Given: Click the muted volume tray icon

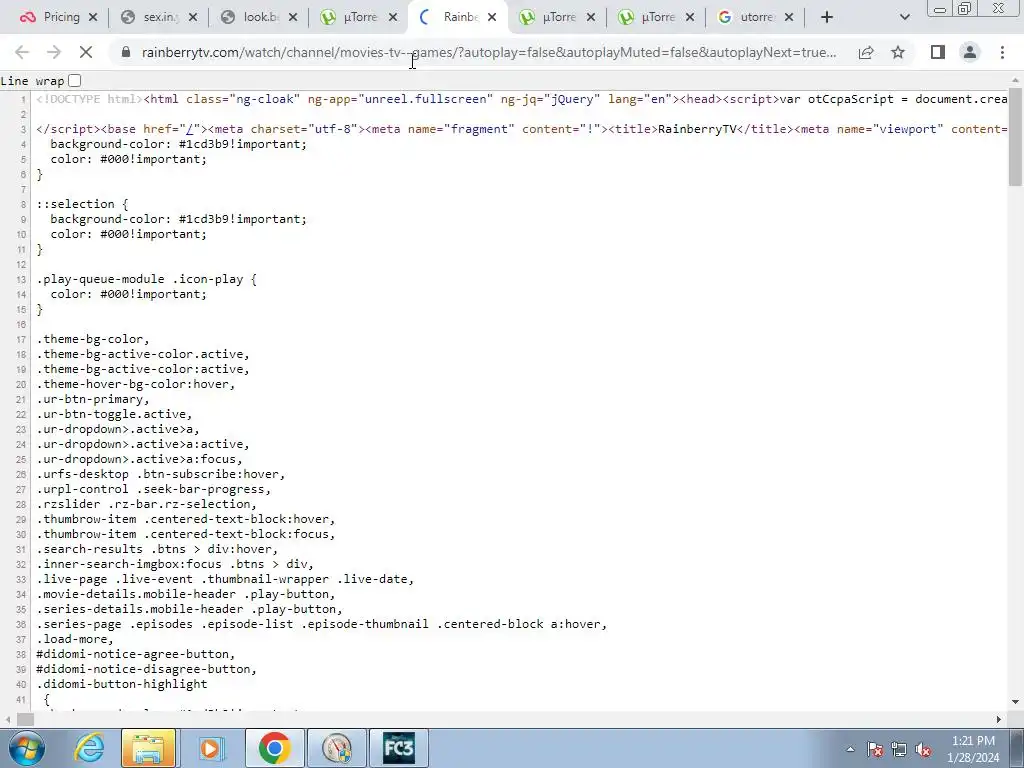Looking at the screenshot, I should [x=923, y=749].
